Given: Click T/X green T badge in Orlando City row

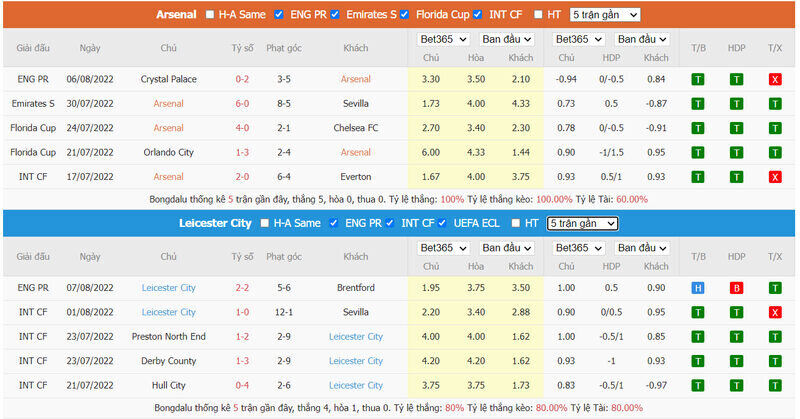Looking at the screenshot, I should pyautogui.click(x=774, y=153).
